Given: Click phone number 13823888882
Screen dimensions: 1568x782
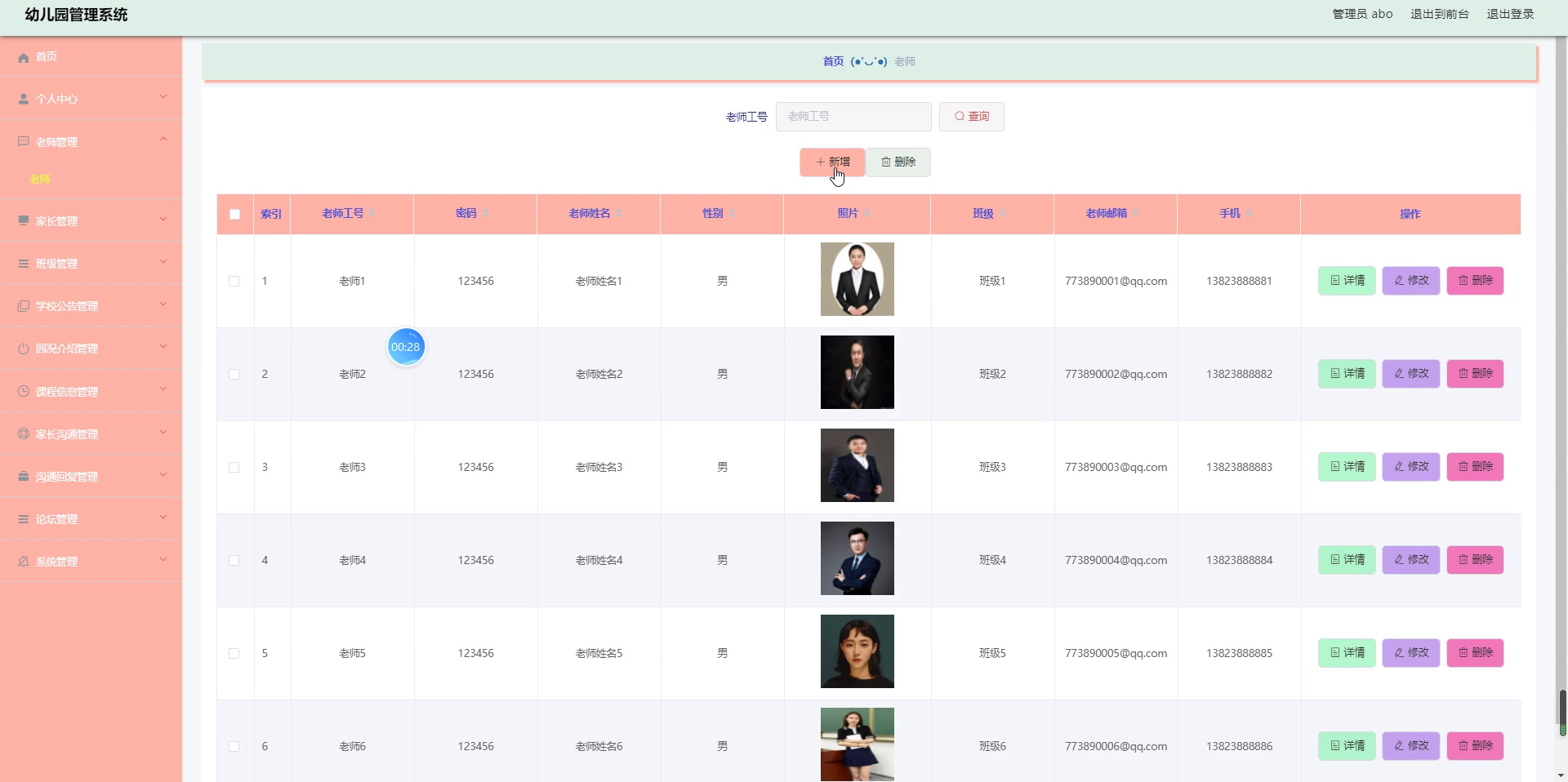Looking at the screenshot, I should [1239, 374].
